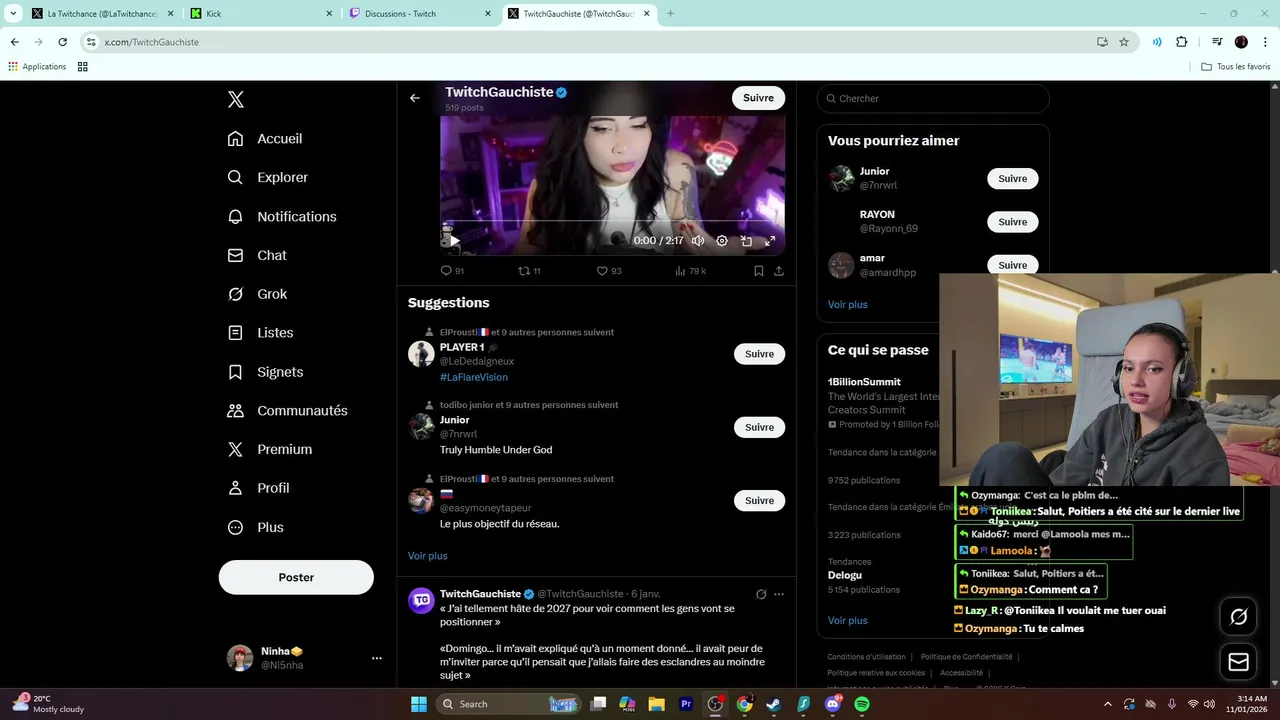Reload the page

point(62,42)
